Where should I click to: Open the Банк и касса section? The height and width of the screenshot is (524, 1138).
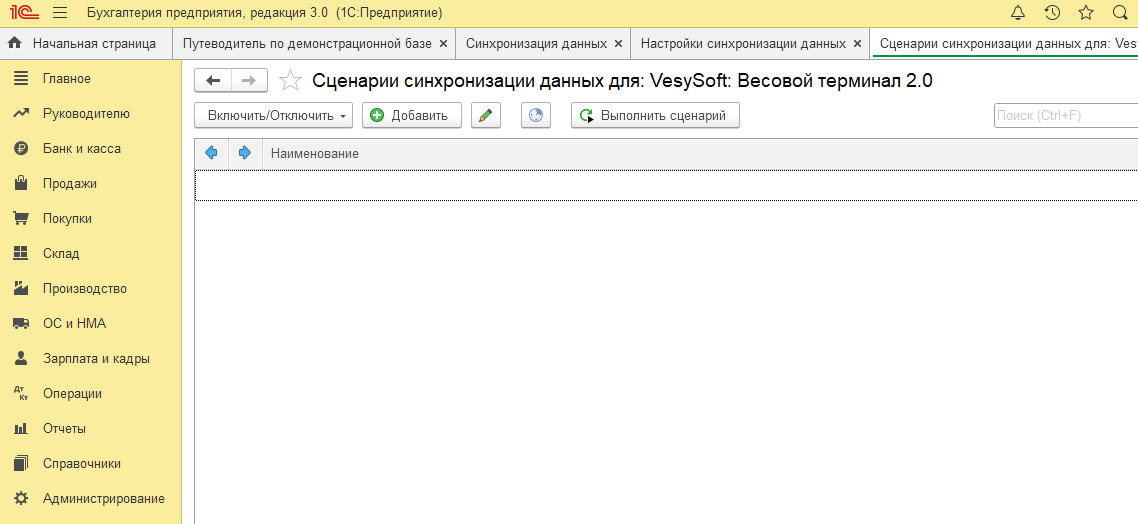(x=81, y=149)
